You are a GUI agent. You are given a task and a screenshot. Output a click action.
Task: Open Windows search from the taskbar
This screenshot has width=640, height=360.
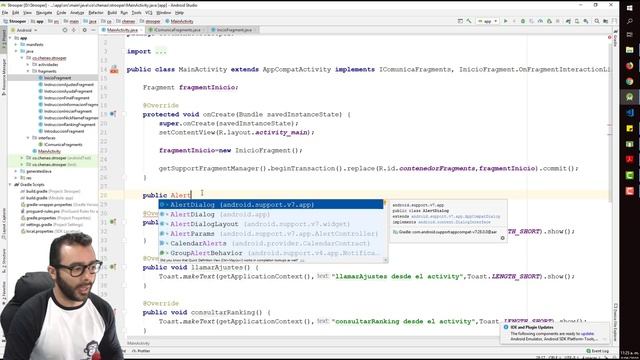point(629,21)
